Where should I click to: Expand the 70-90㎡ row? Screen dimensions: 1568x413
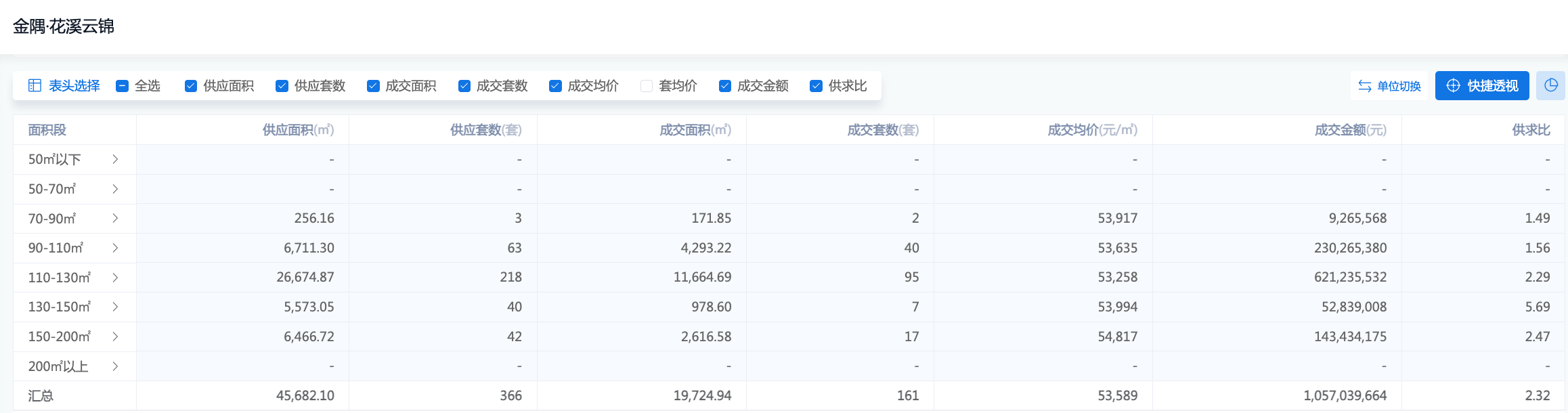[x=115, y=218]
